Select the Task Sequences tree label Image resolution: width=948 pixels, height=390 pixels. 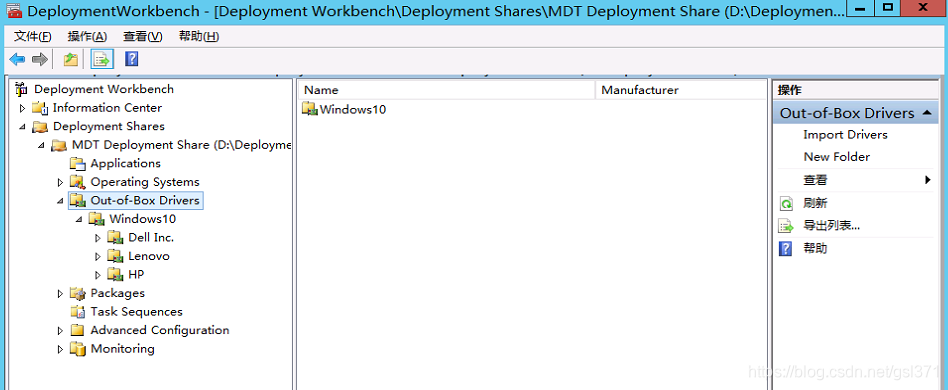coord(137,312)
